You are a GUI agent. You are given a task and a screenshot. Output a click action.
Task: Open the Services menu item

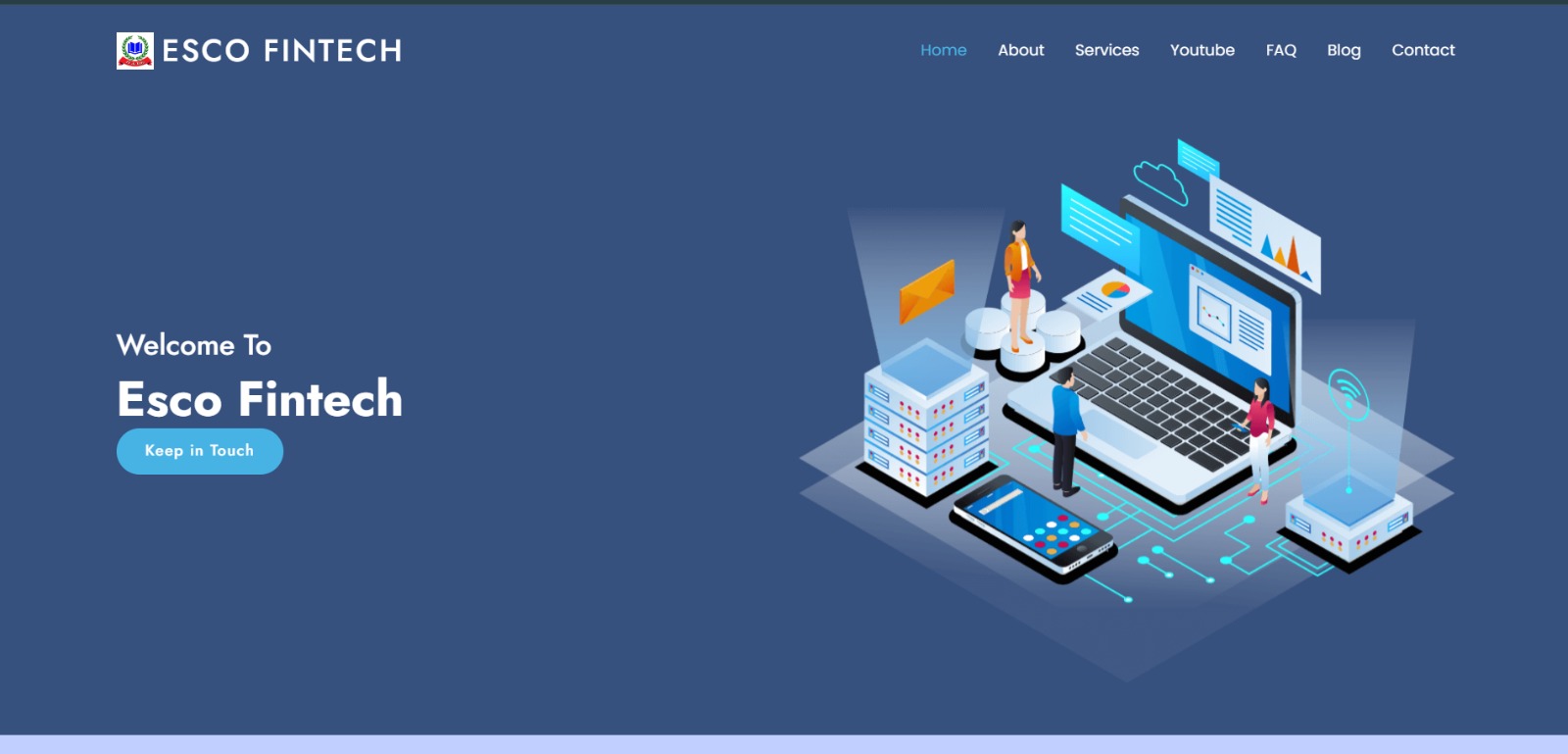click(1106, 50)
